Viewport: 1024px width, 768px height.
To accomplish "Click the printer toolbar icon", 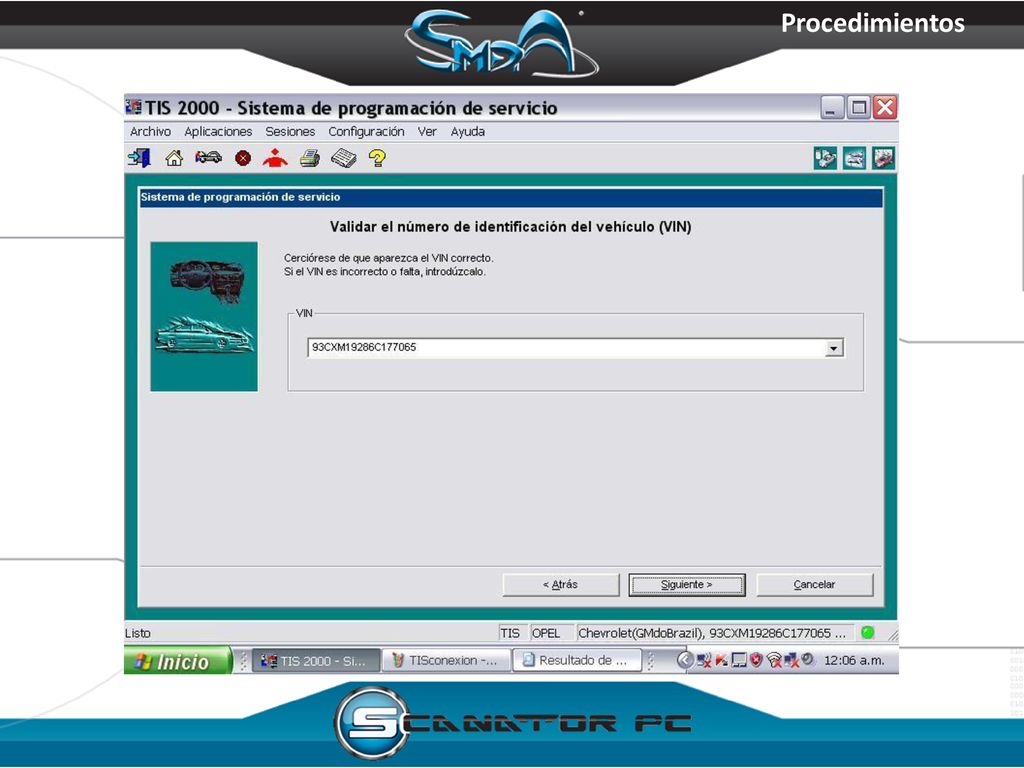I will click(310, 158).
